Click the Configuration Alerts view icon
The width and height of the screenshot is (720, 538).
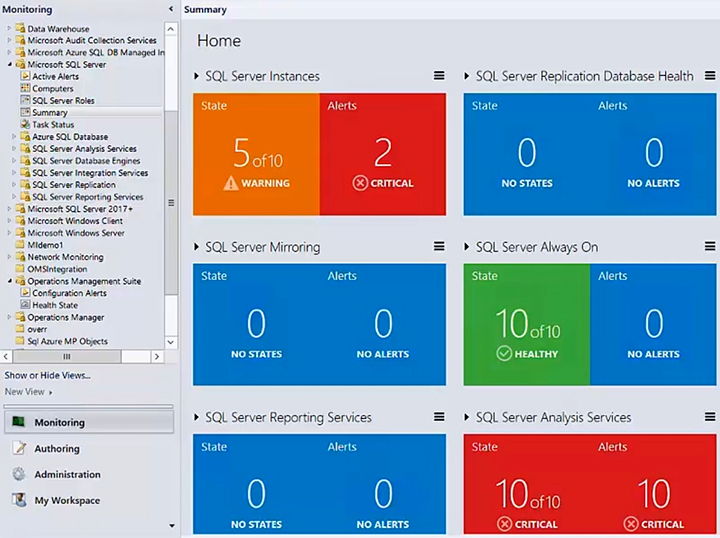[x=25, y=293]
